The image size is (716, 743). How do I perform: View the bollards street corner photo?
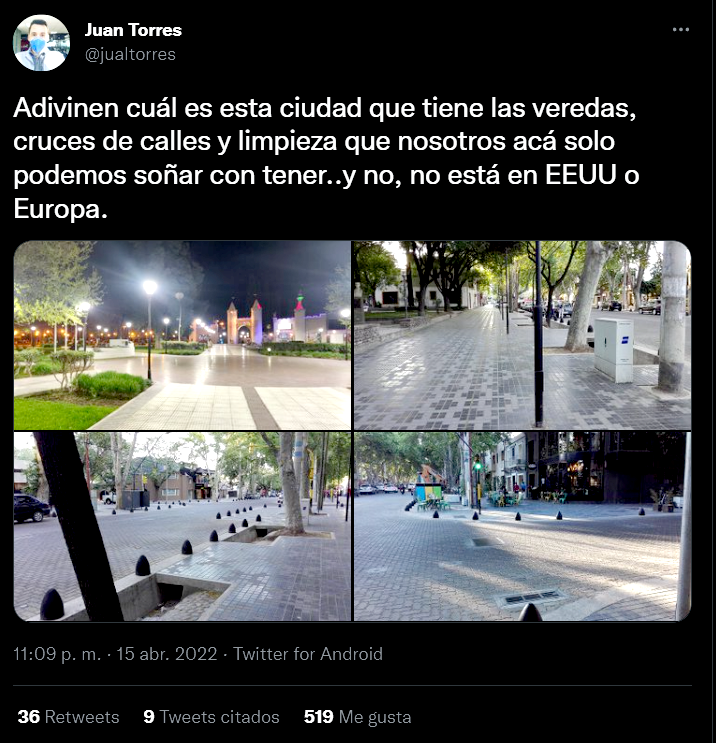point(182,526)
